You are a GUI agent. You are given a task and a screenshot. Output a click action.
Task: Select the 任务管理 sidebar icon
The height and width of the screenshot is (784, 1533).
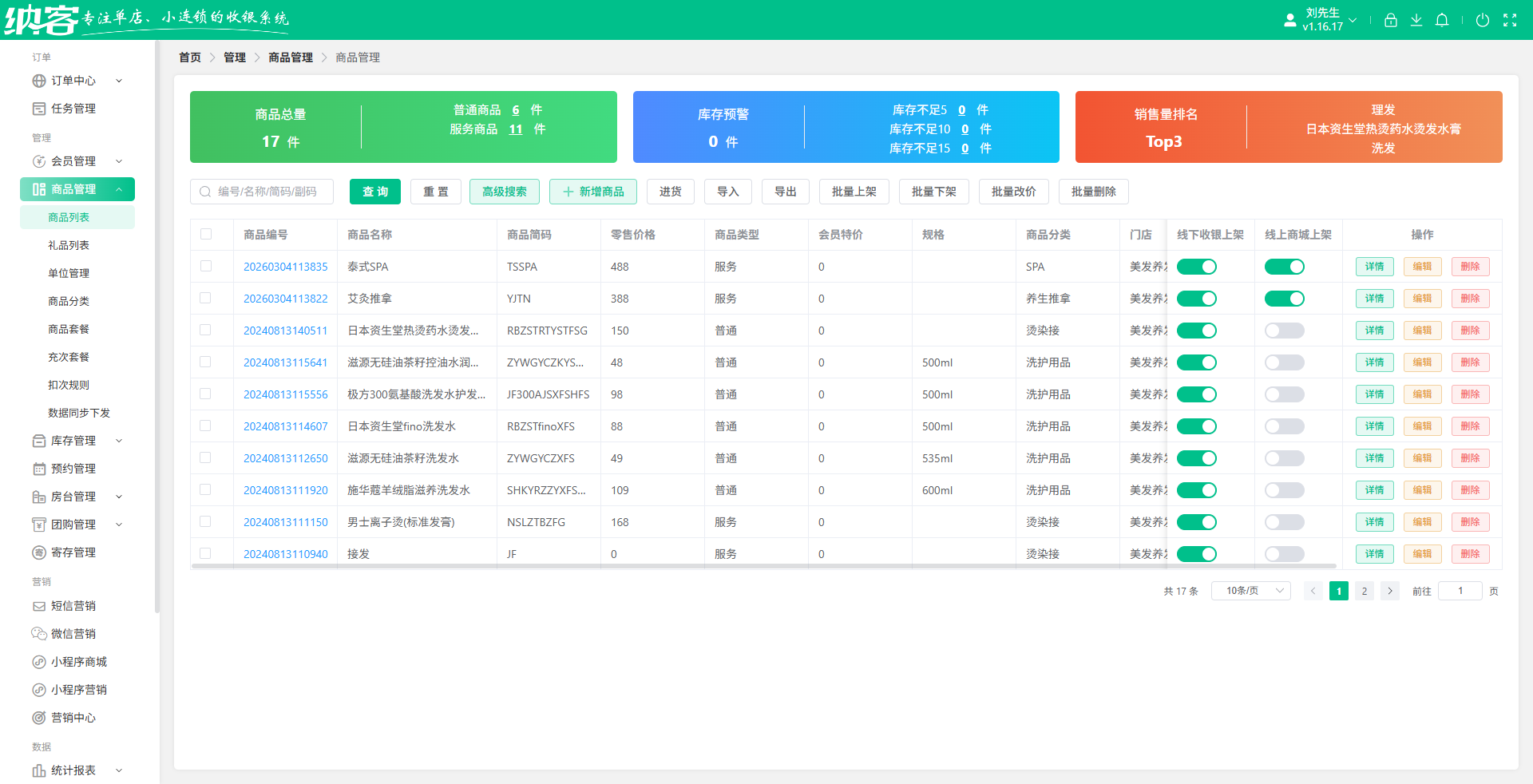coord(38,108)
